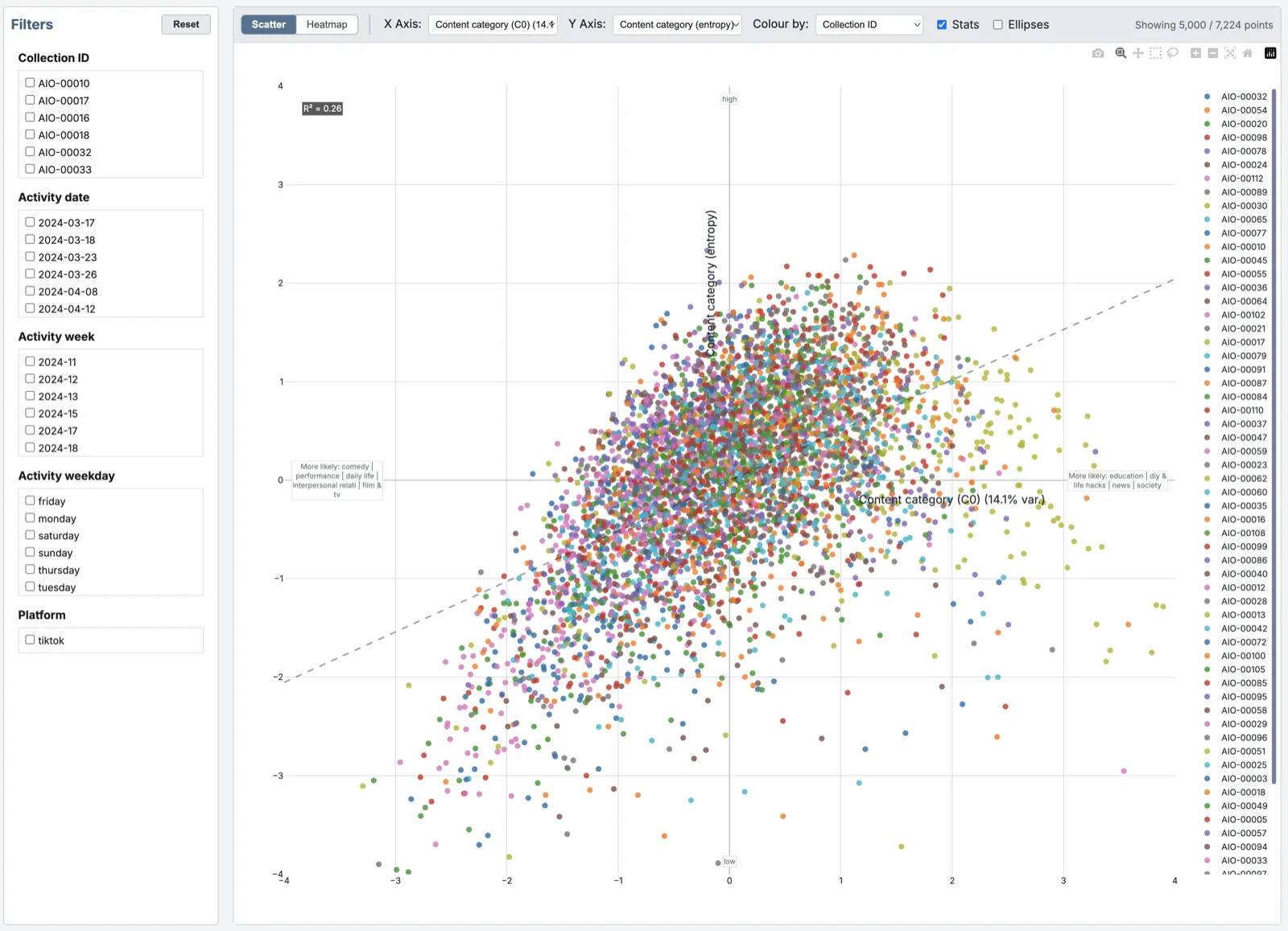Check the tiktok platform filter
This screenshot has width=1288, height=931.
pos(30,640)
